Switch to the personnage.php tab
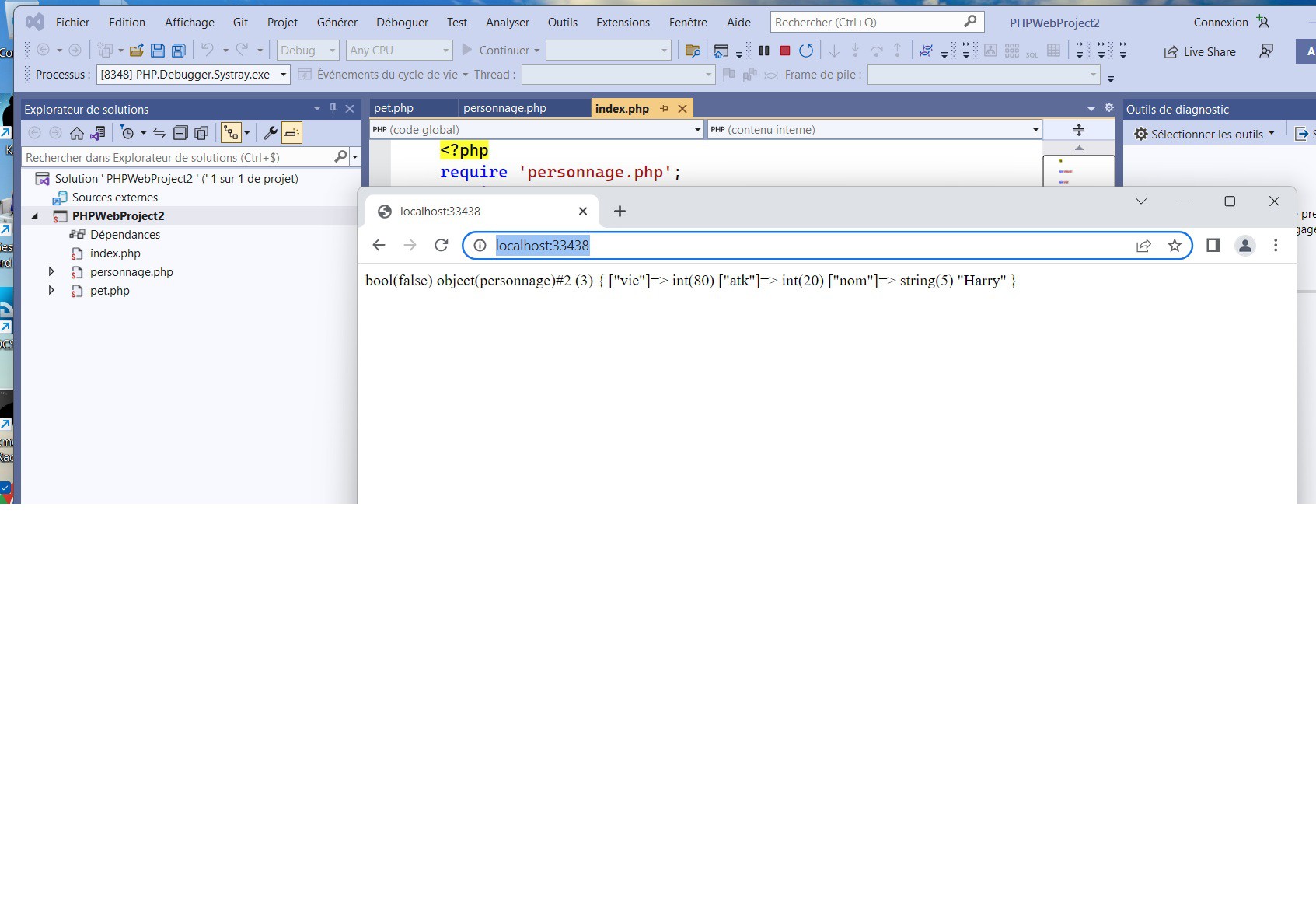Image resolution: width=1316 pixels, height=902 pixels. (504, 108)
